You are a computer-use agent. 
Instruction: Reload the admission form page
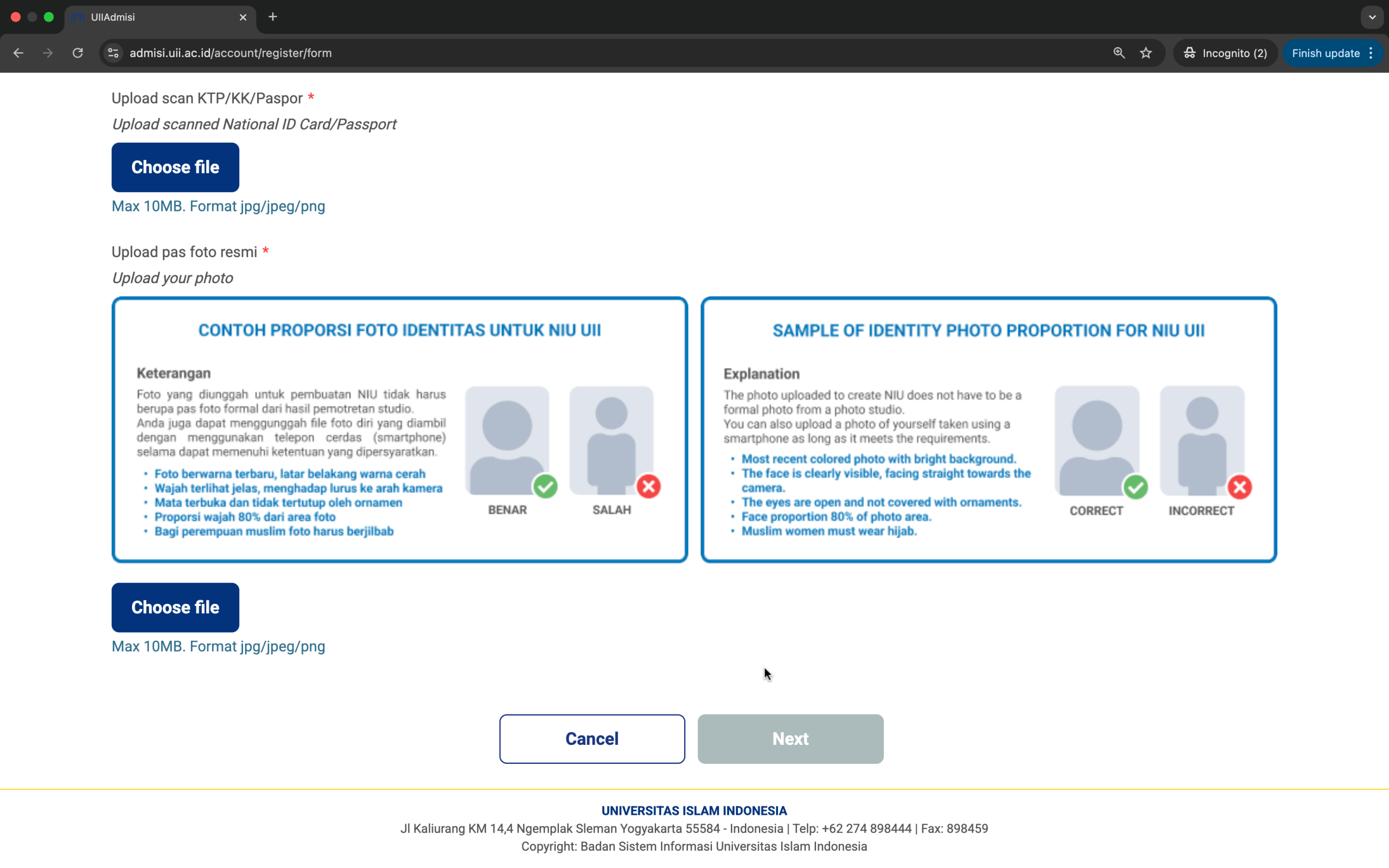point(78,53)
